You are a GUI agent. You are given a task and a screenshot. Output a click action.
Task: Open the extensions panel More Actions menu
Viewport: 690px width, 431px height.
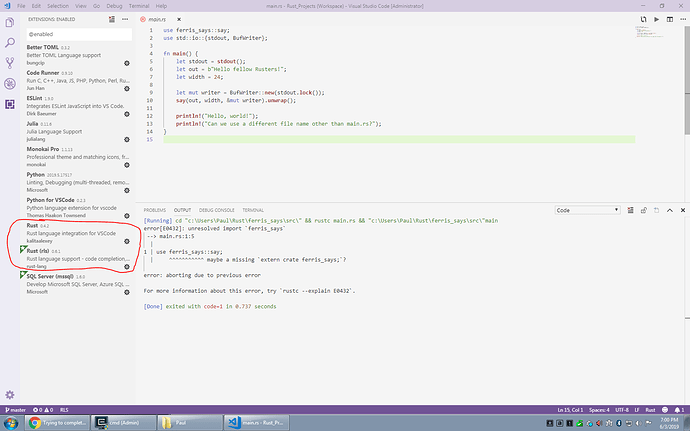coord(125,19)
